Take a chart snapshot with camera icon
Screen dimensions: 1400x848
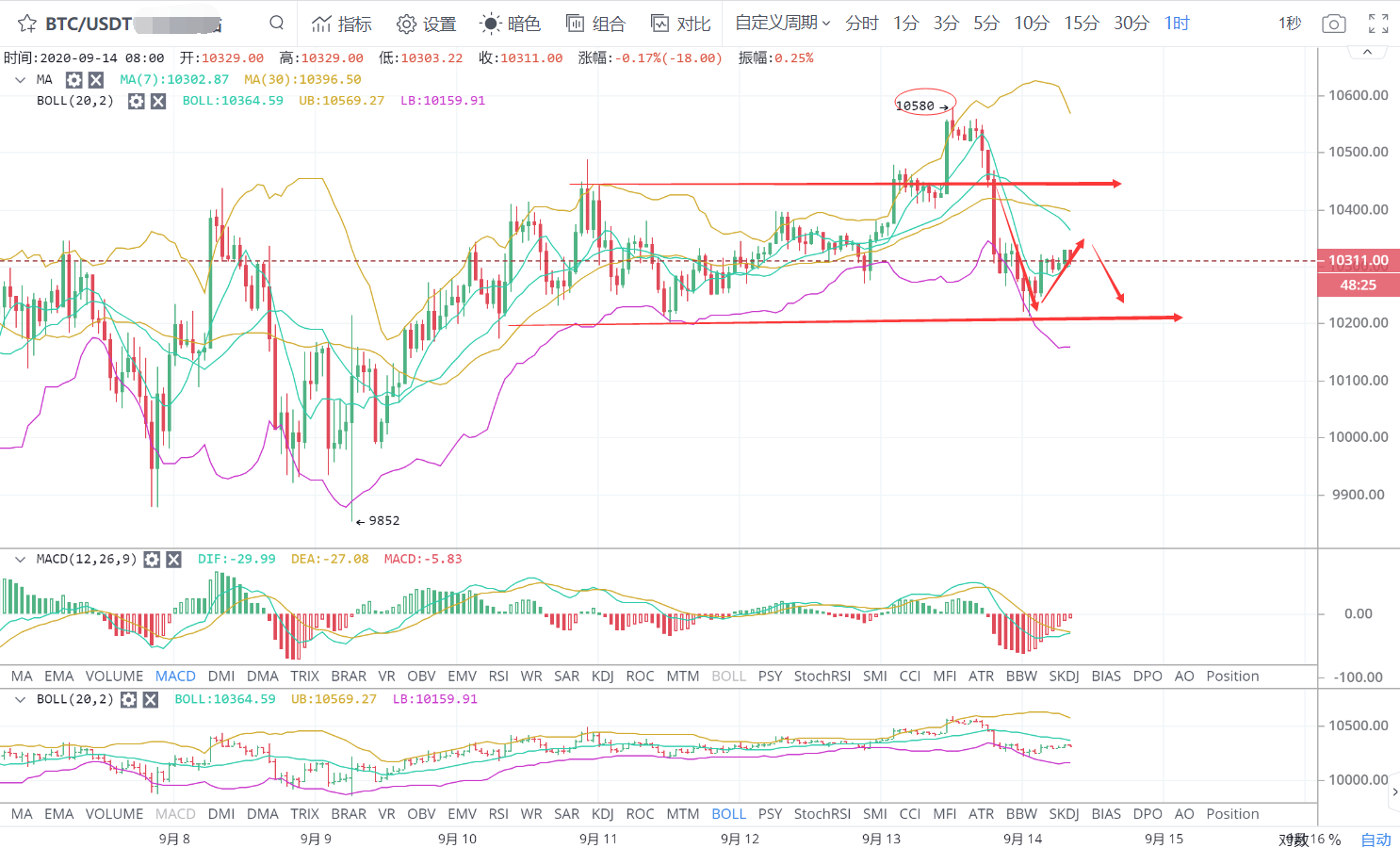(x=1333, y=24)
